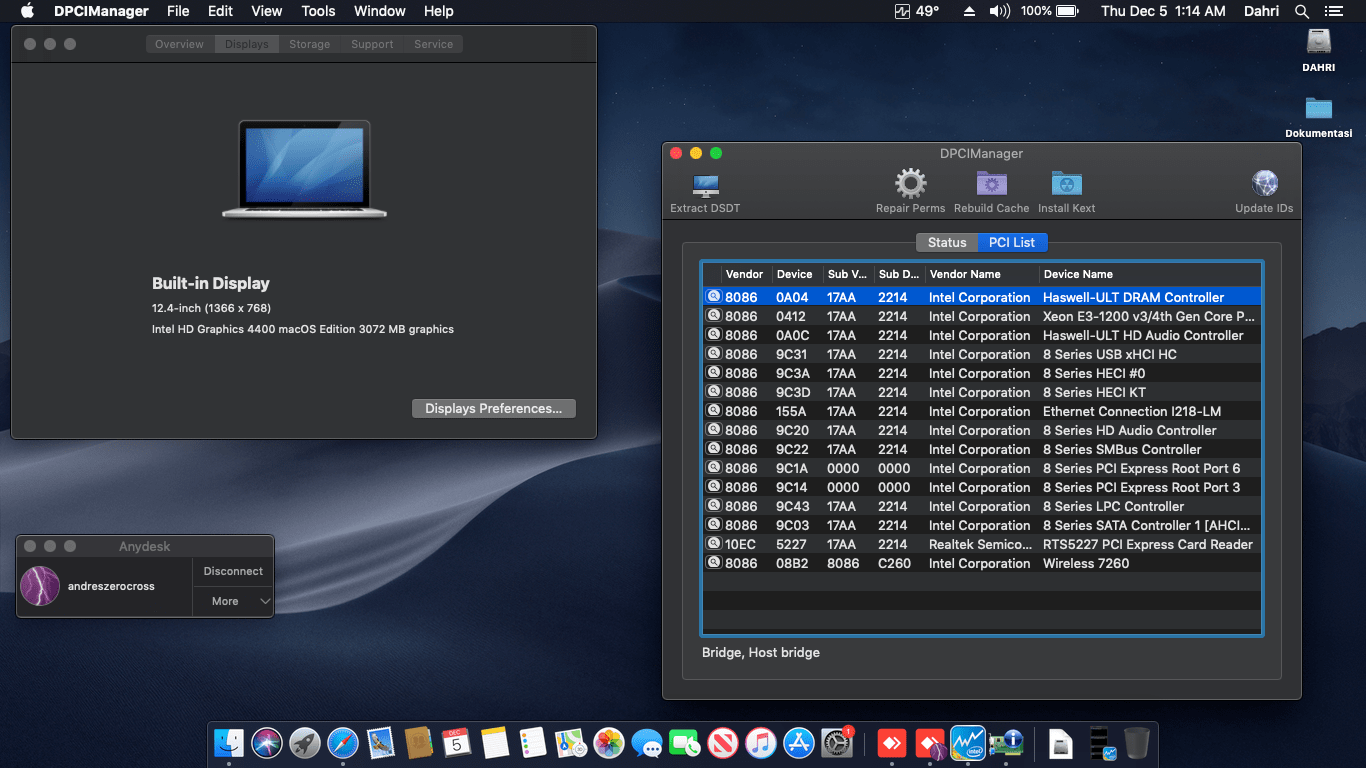Click the eject icon in the menu bar

[968, 11]
